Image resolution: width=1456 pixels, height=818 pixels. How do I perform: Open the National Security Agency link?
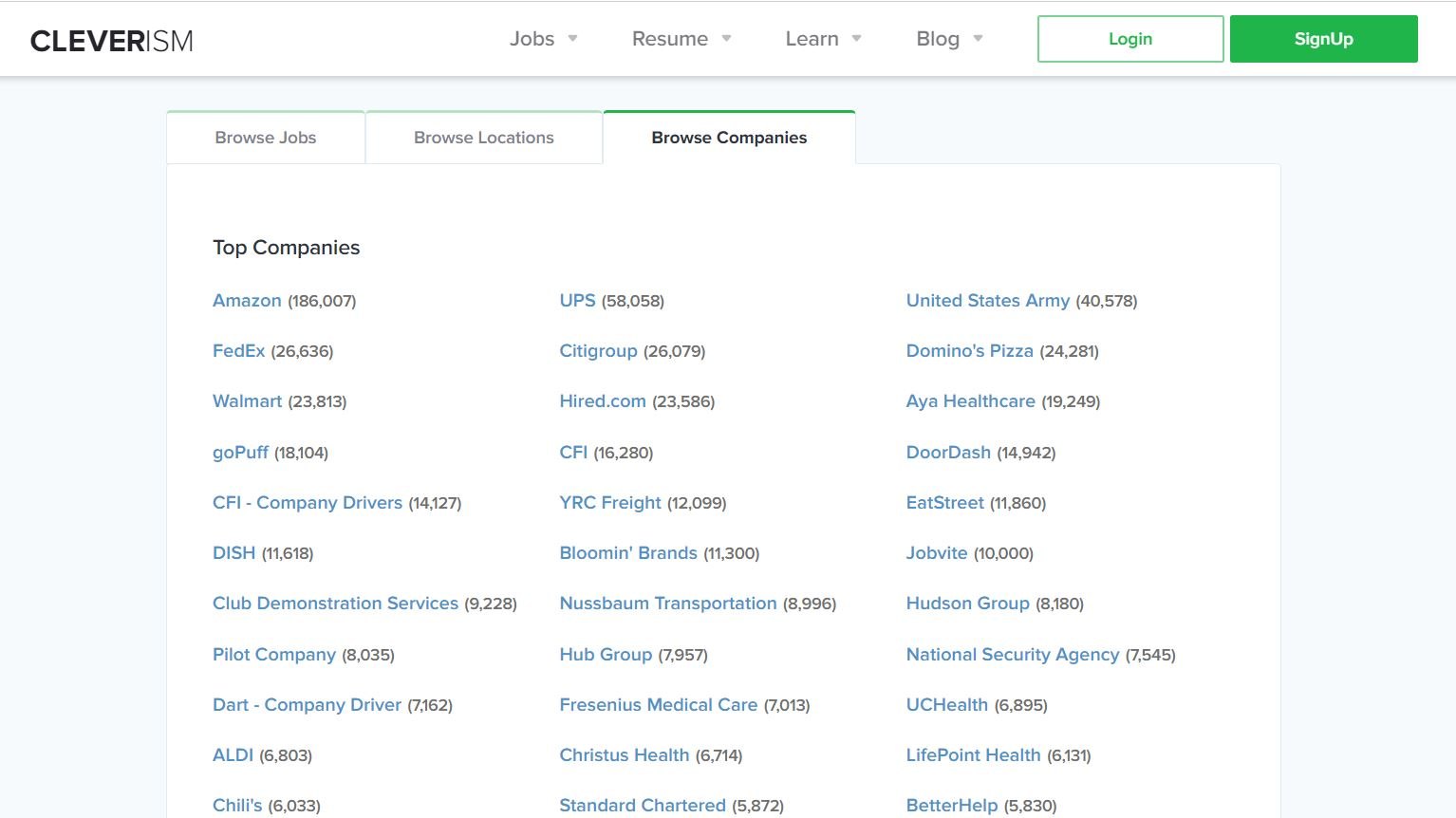pos(1013,655)
